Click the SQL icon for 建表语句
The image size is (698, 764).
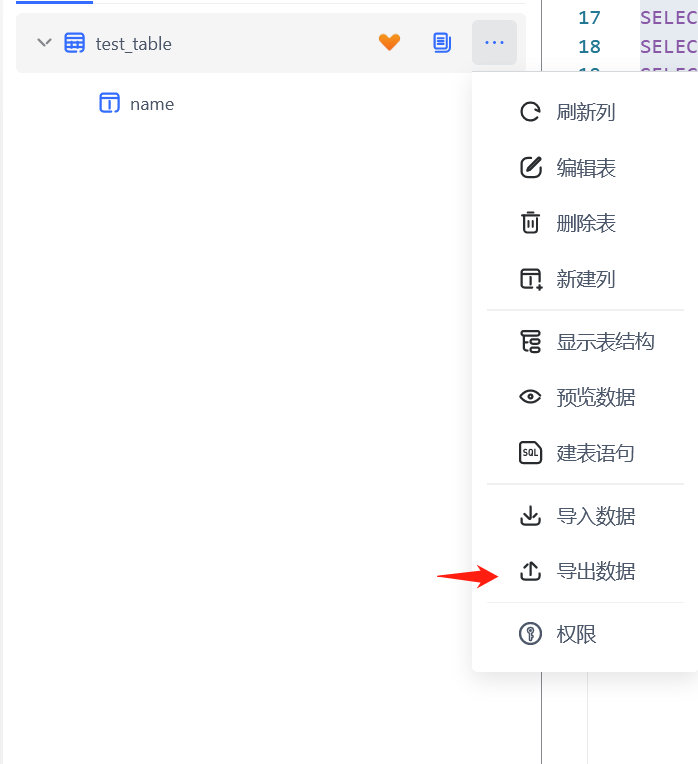pyautogui.click(x=530, y=453)
